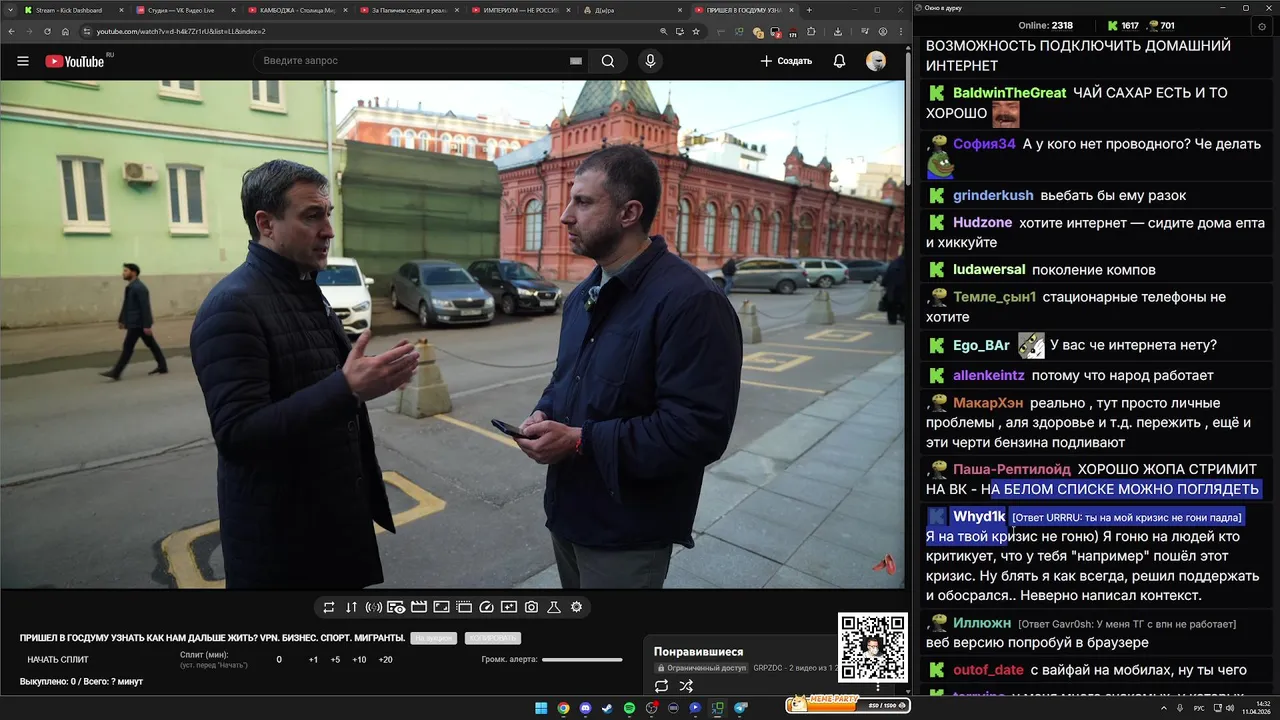Add +10 minutes to split
1280x720 pixels.
click(x=359, y=660)
